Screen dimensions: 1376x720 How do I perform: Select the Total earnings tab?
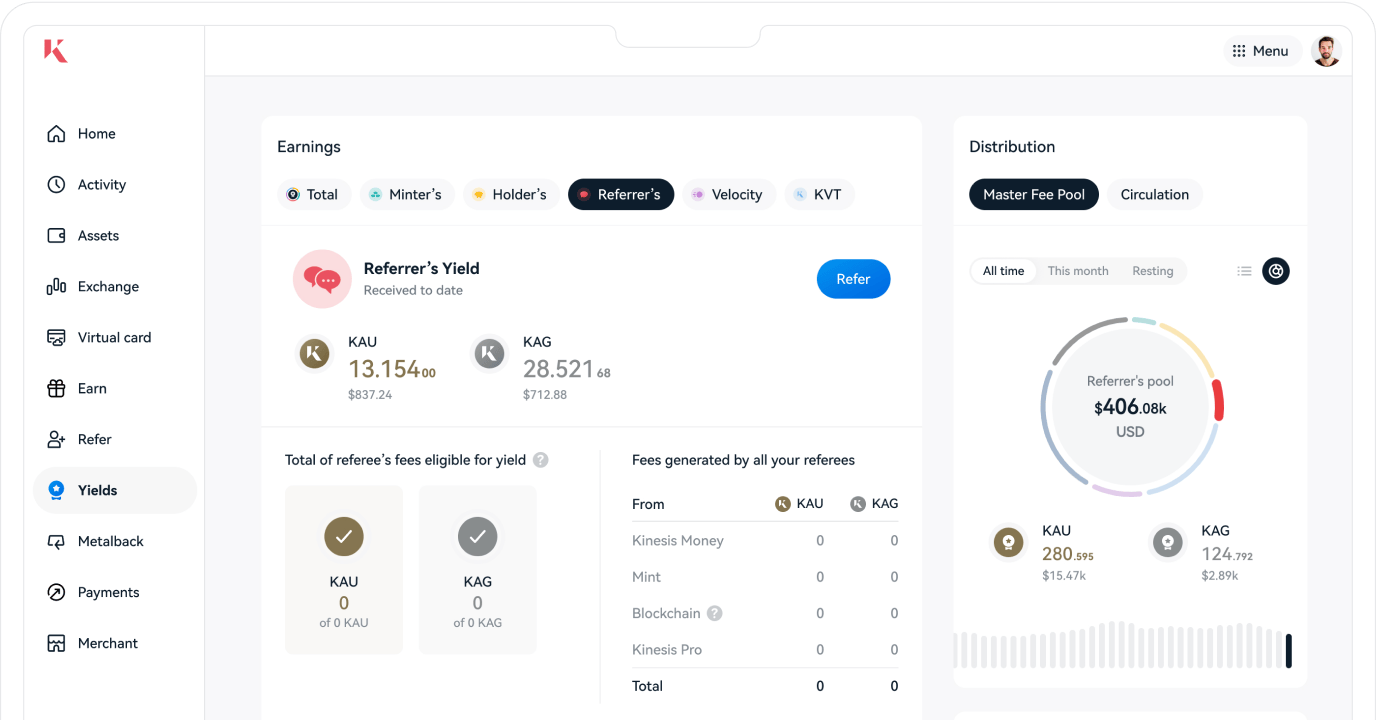313,195
